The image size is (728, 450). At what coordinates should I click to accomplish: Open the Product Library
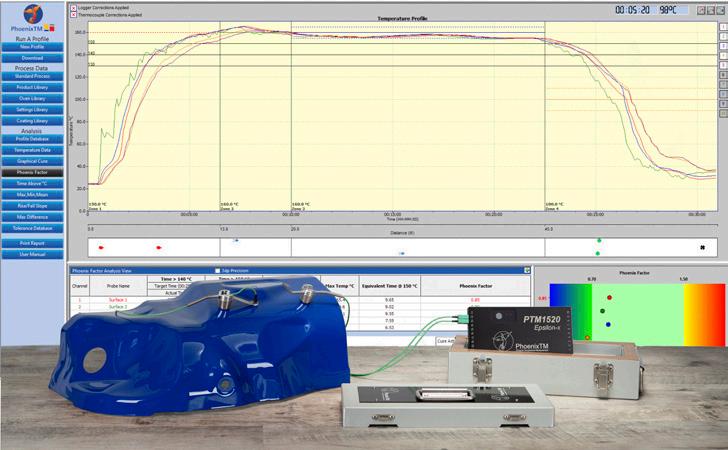point(32,87)
